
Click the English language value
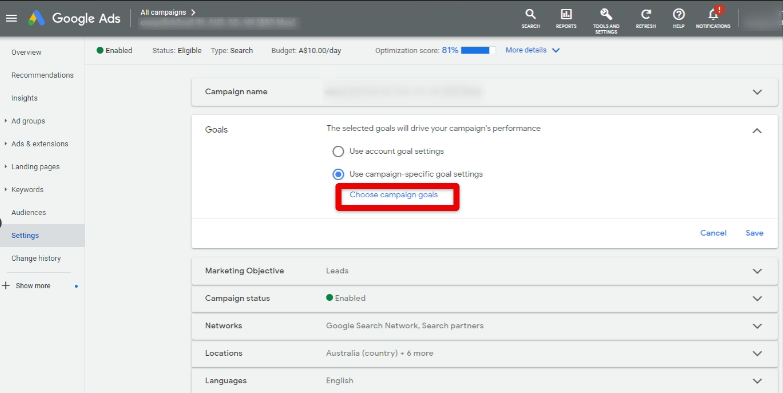(x=340, y=381)
